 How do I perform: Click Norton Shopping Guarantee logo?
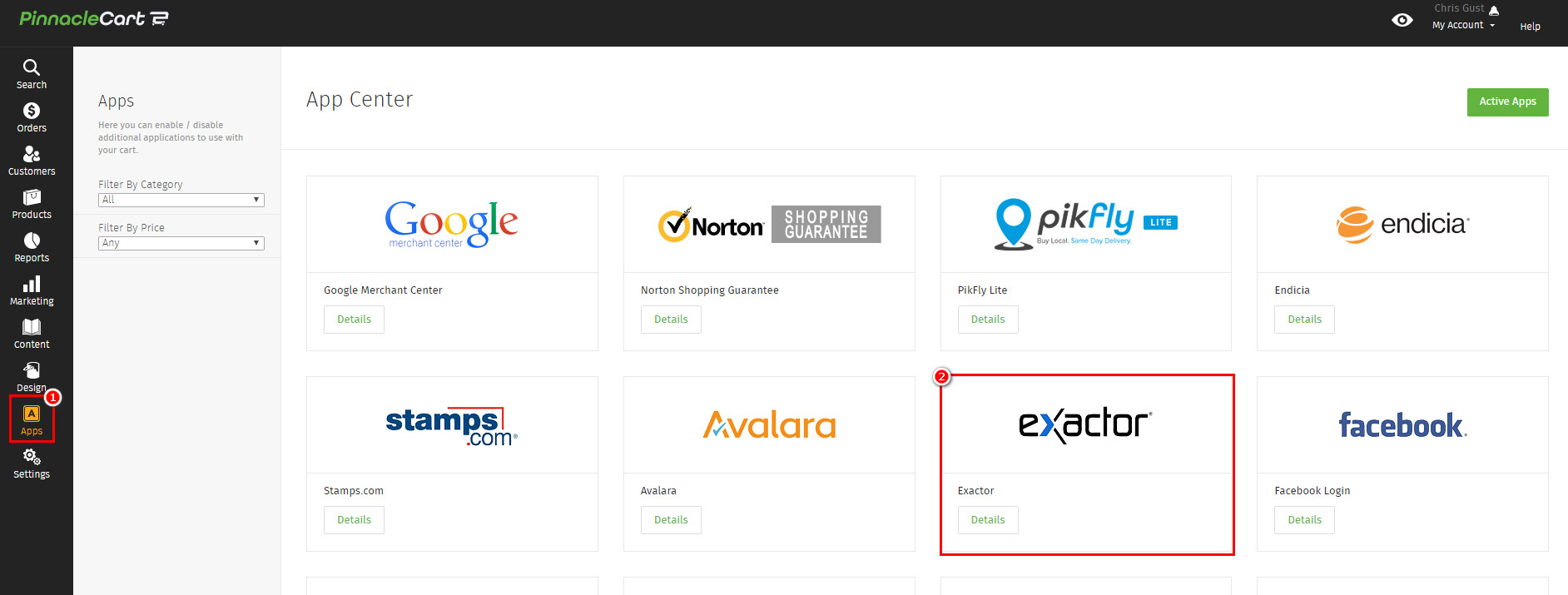point(769,224)
